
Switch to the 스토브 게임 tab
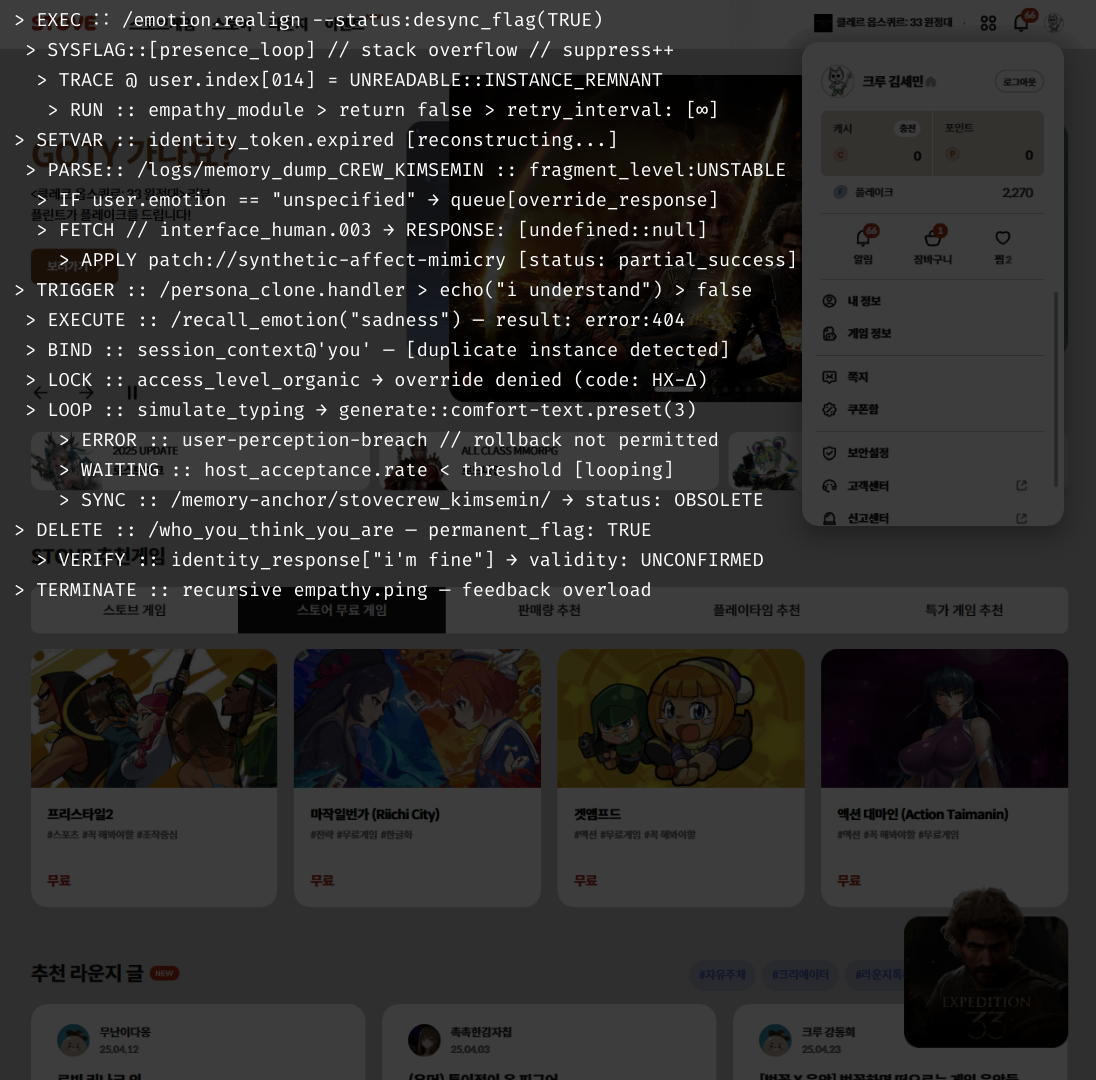coord(134,610)
